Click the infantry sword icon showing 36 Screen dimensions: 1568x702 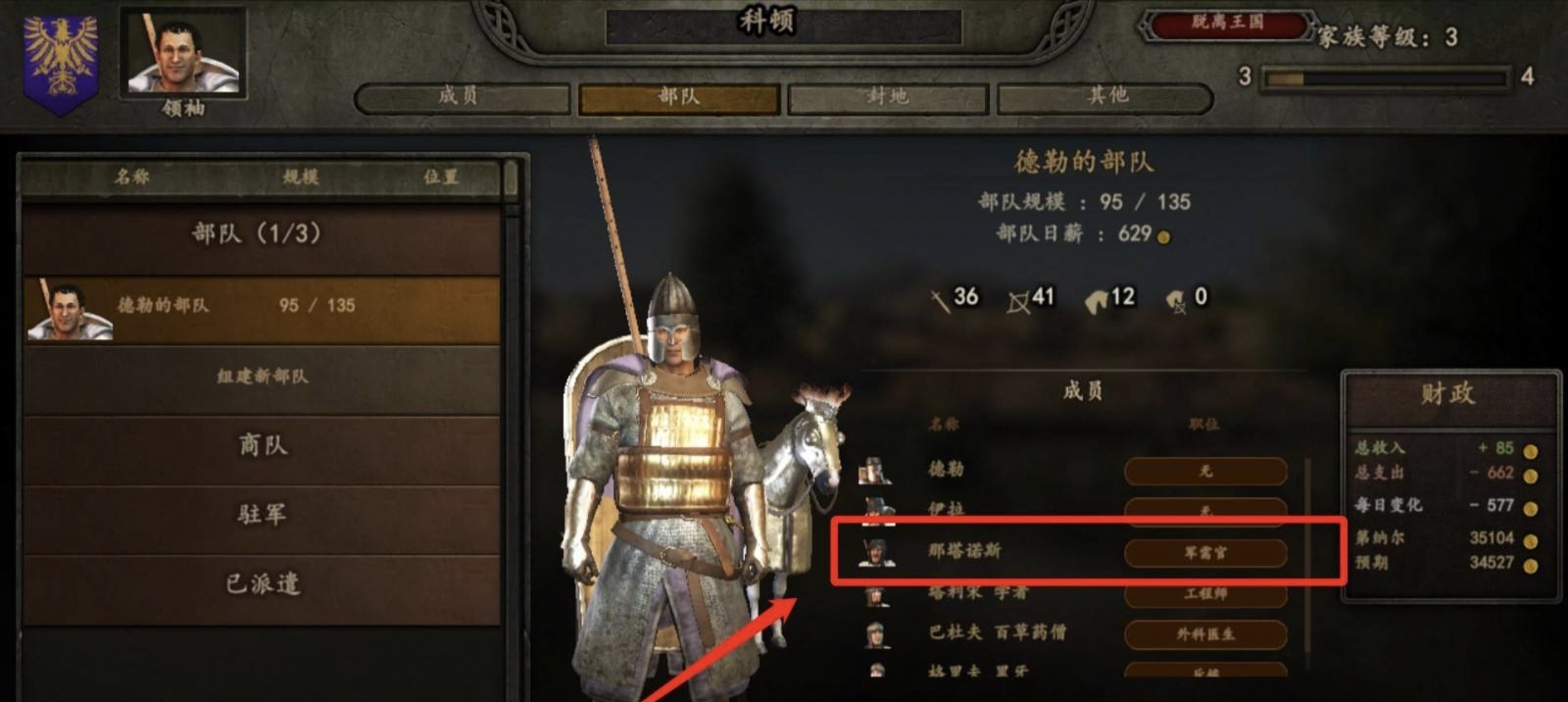pyautogui.click(x=940, y=299)
